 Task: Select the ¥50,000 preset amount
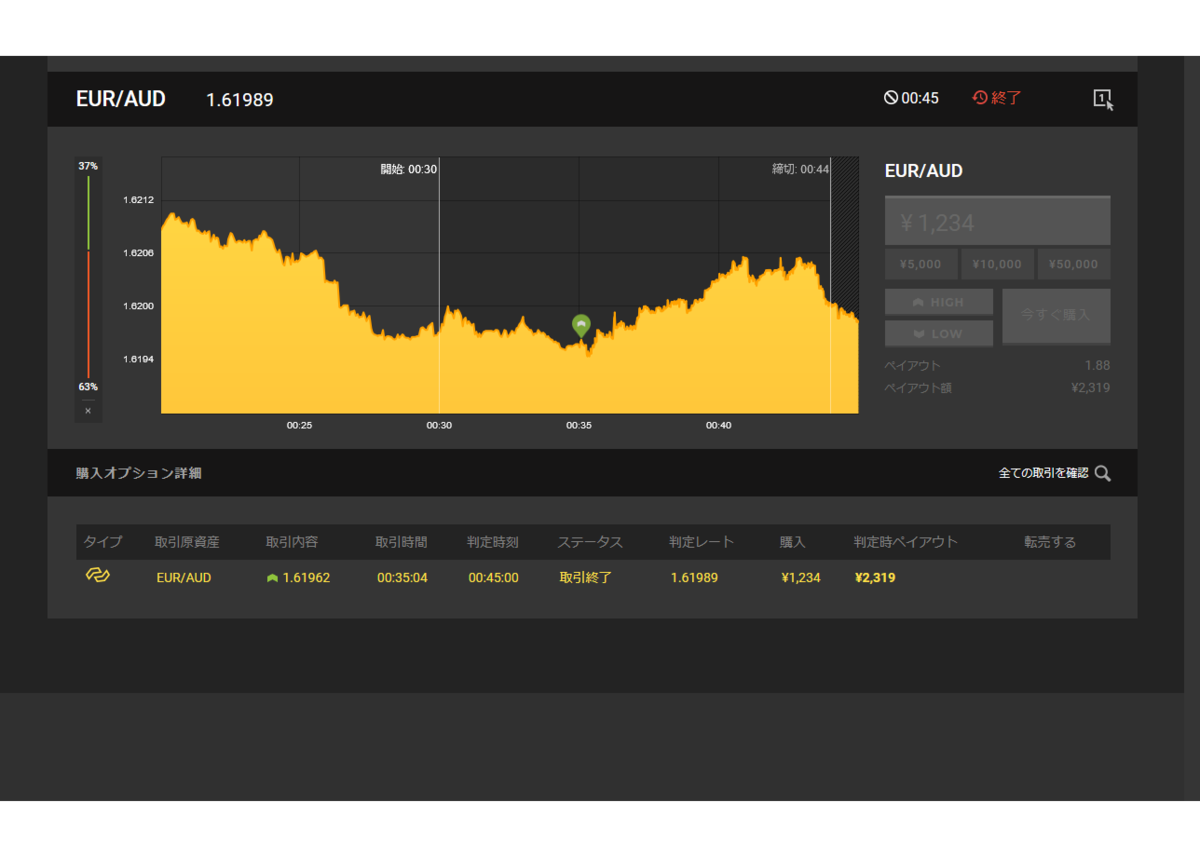1074,264
